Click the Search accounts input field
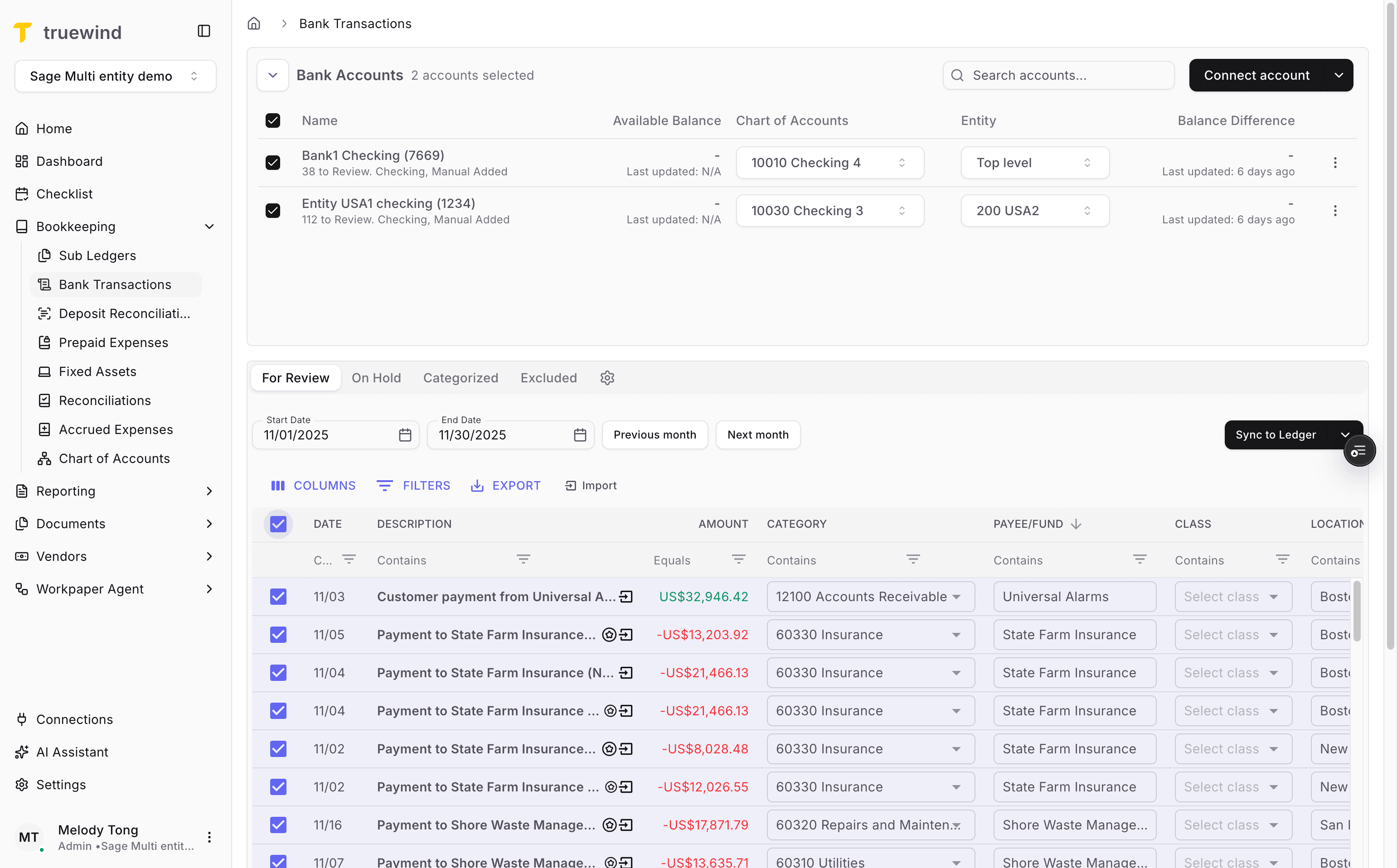Image resolution: width=1397 pixels, height=868 pixels. 1058,75
